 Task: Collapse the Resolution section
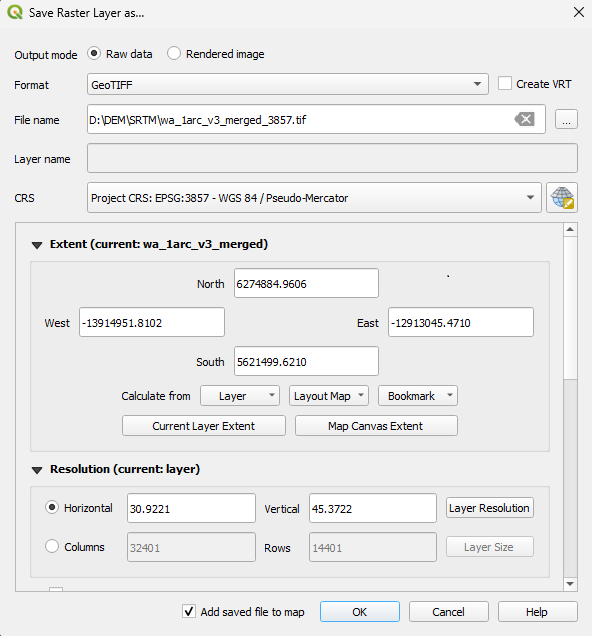37,470
